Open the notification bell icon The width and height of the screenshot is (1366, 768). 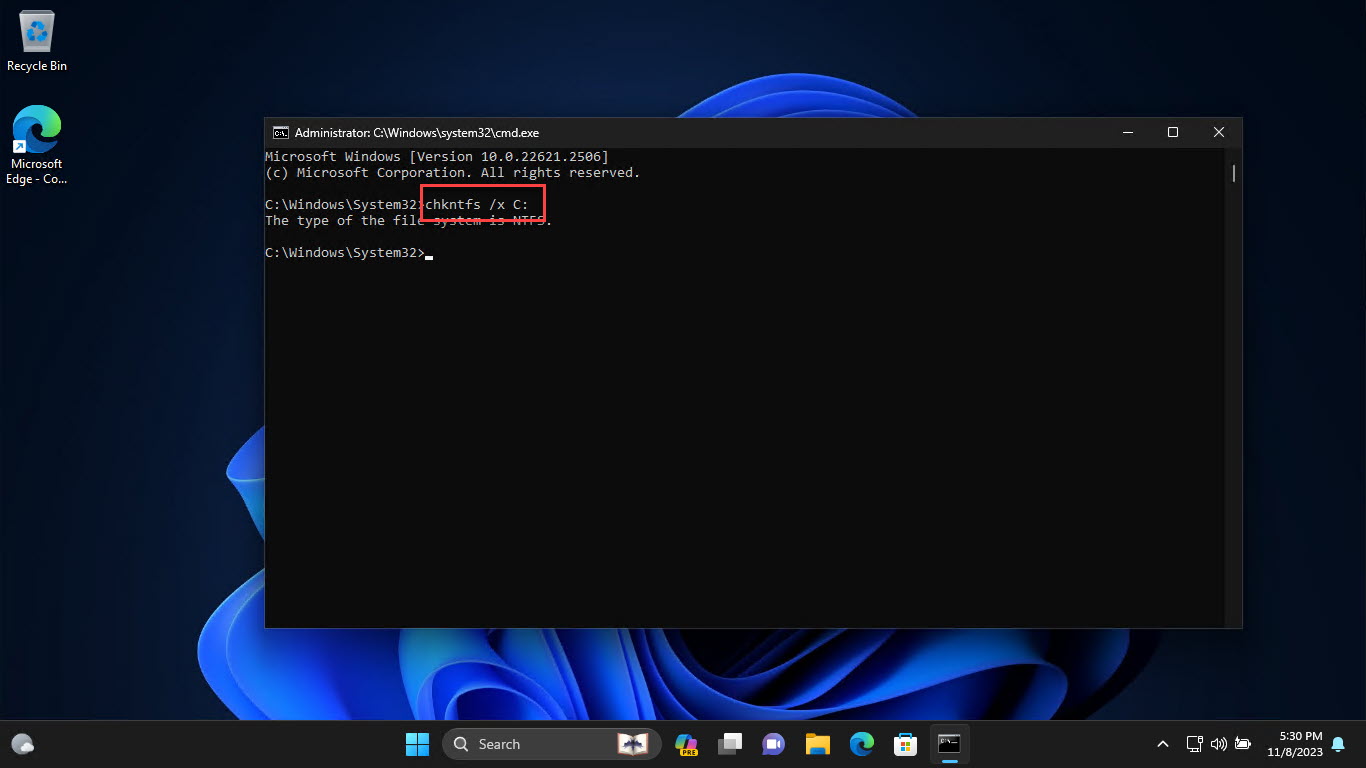click(1338, 744)
